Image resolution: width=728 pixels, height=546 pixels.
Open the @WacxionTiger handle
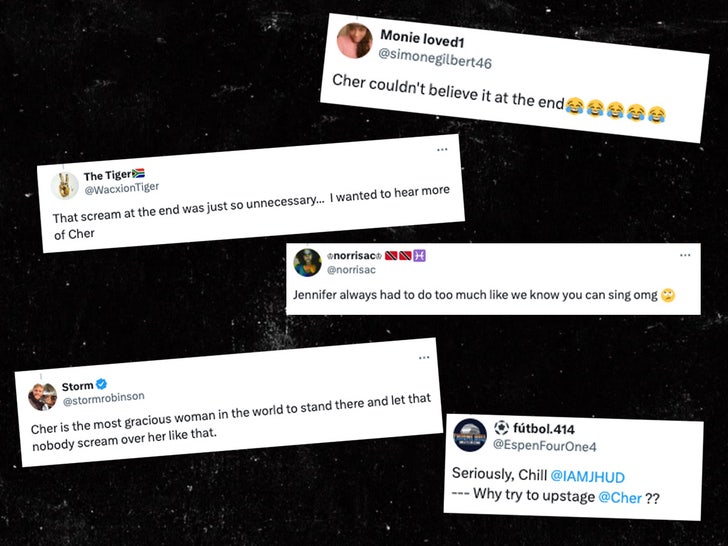click(x=121, y=188)
